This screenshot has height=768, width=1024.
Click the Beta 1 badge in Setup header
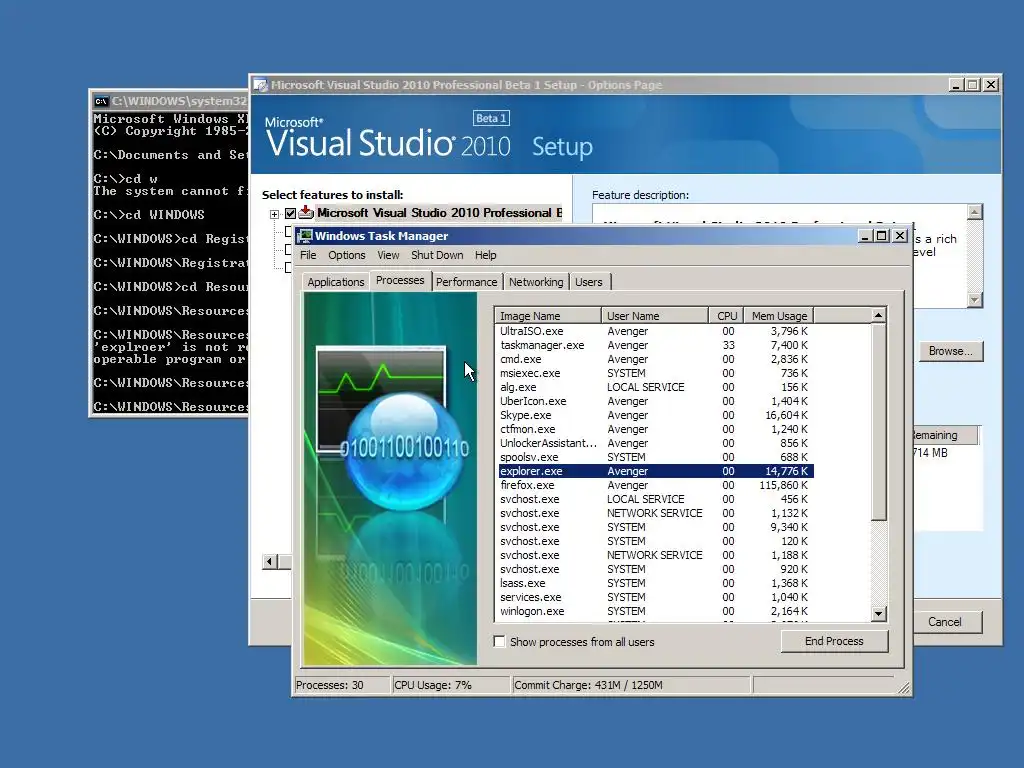click(491, 118)
